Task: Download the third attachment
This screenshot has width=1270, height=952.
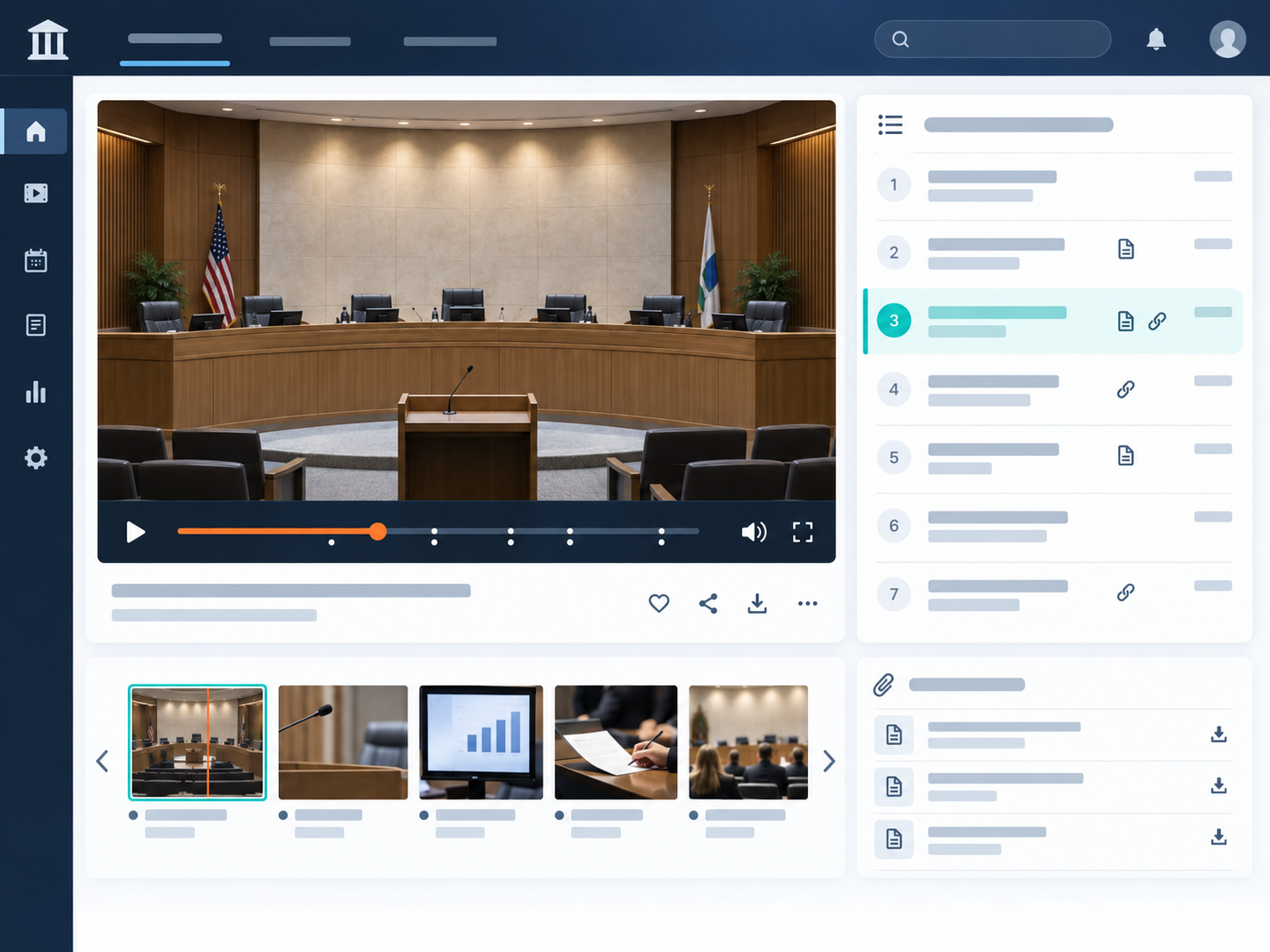Action: coord(1219,837)
